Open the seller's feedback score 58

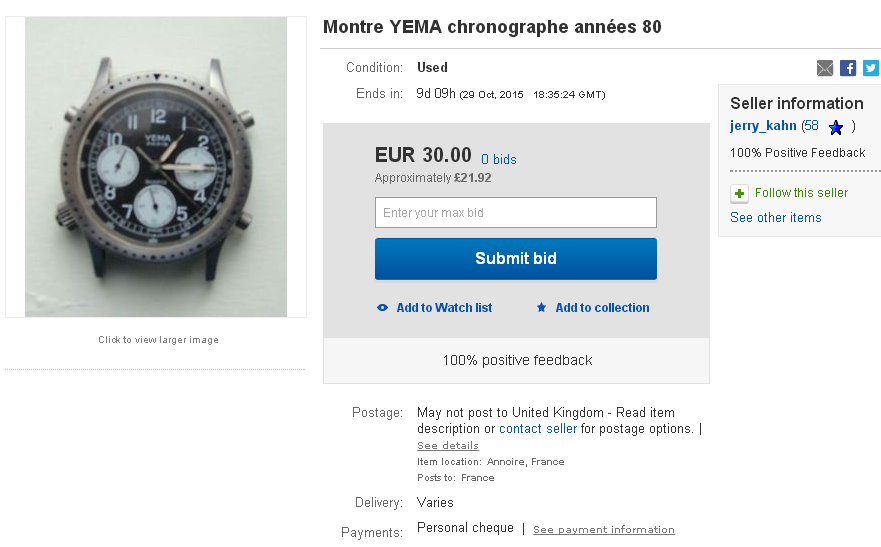coord(811,126)
